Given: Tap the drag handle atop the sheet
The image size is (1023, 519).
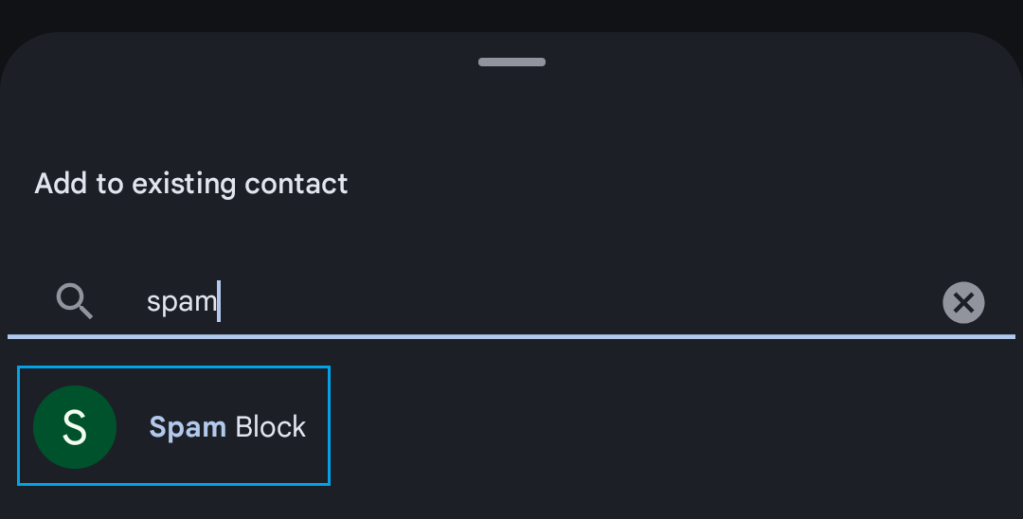Looking at the screenshot, I should (511, 62).
